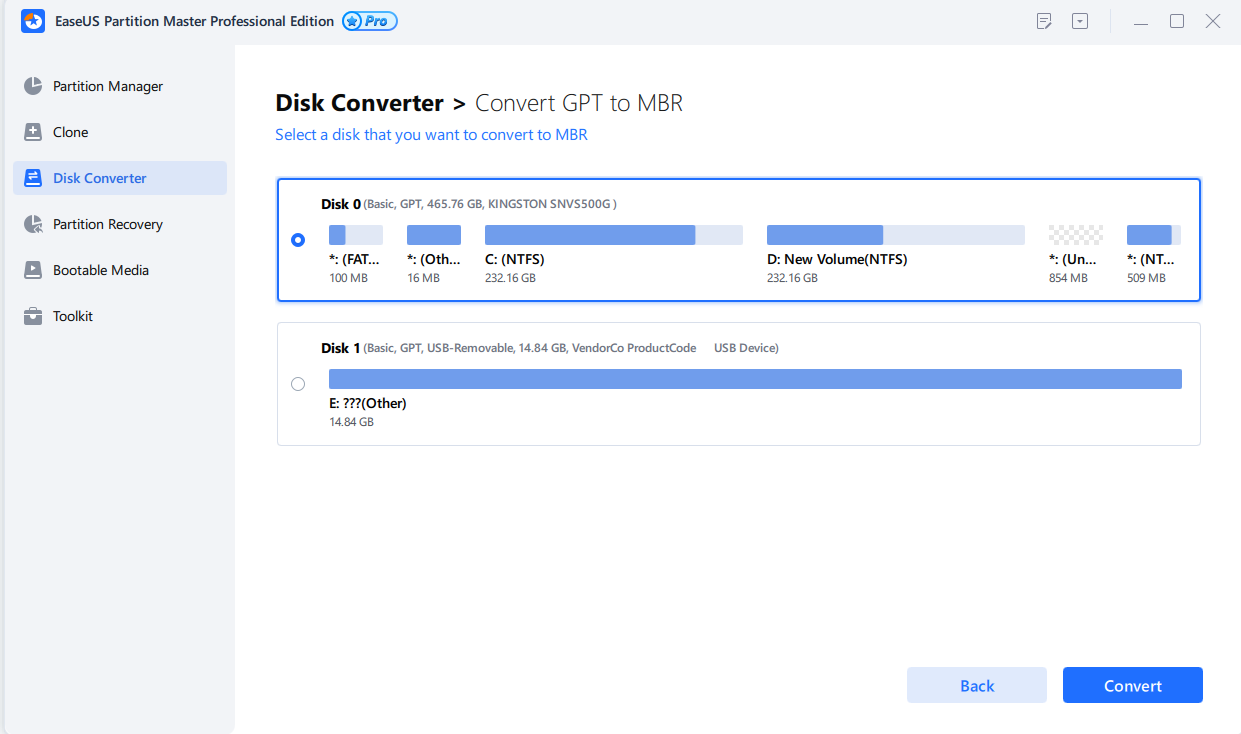Click the Convert GPT to MBR heading
Screen dimensions: 1241x734
[580, 102]
